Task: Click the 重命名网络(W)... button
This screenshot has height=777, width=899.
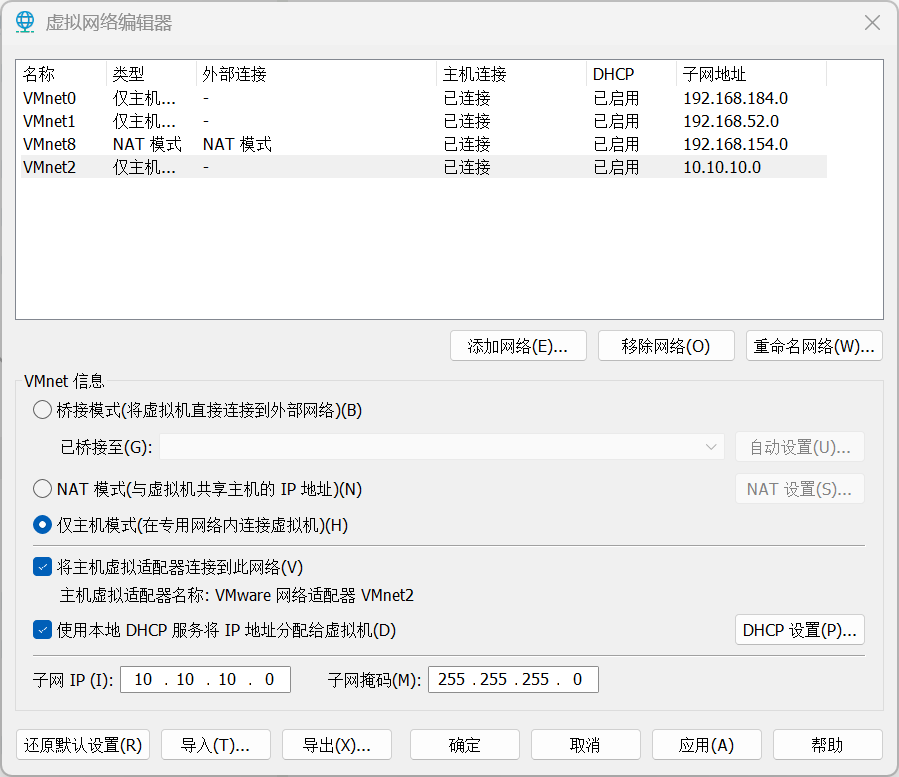Action: (814, 346)
